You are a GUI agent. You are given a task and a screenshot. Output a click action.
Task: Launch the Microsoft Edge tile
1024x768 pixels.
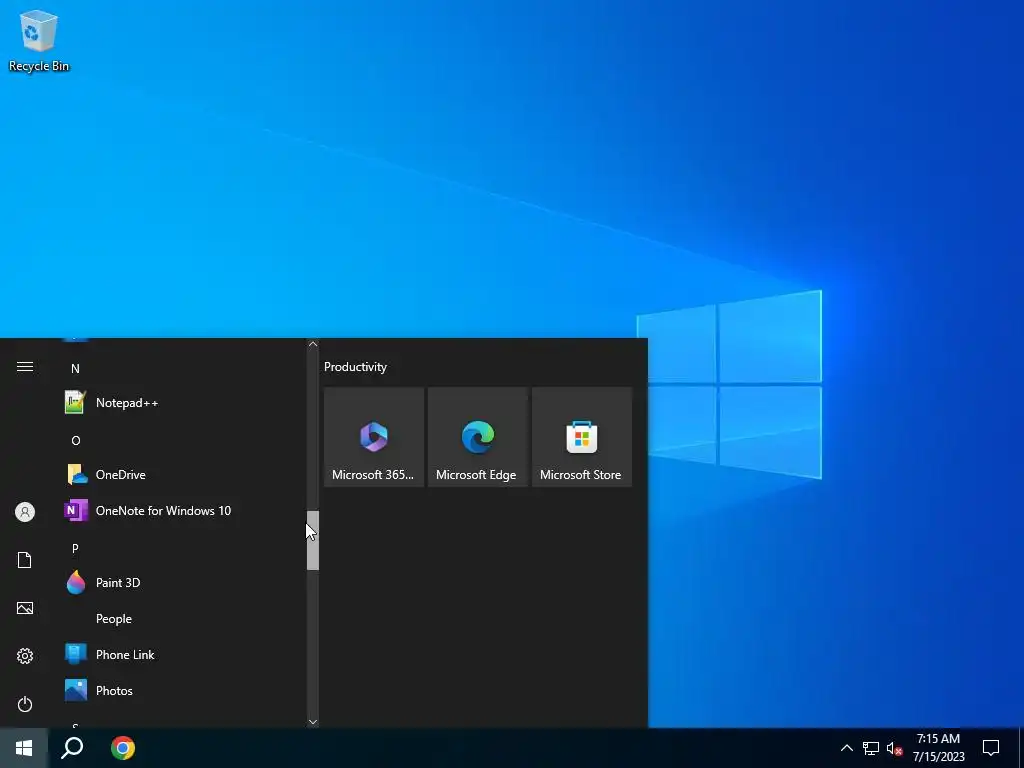coord(477,437)
